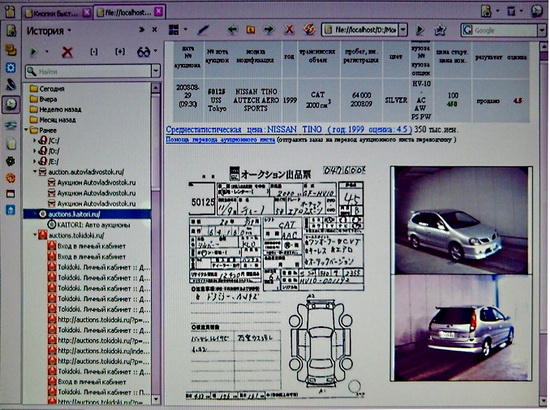Image resolution: width=550 pixels, height=410 pixels.
Task: Expand the /E:/ history node
Action: (34, 161)
